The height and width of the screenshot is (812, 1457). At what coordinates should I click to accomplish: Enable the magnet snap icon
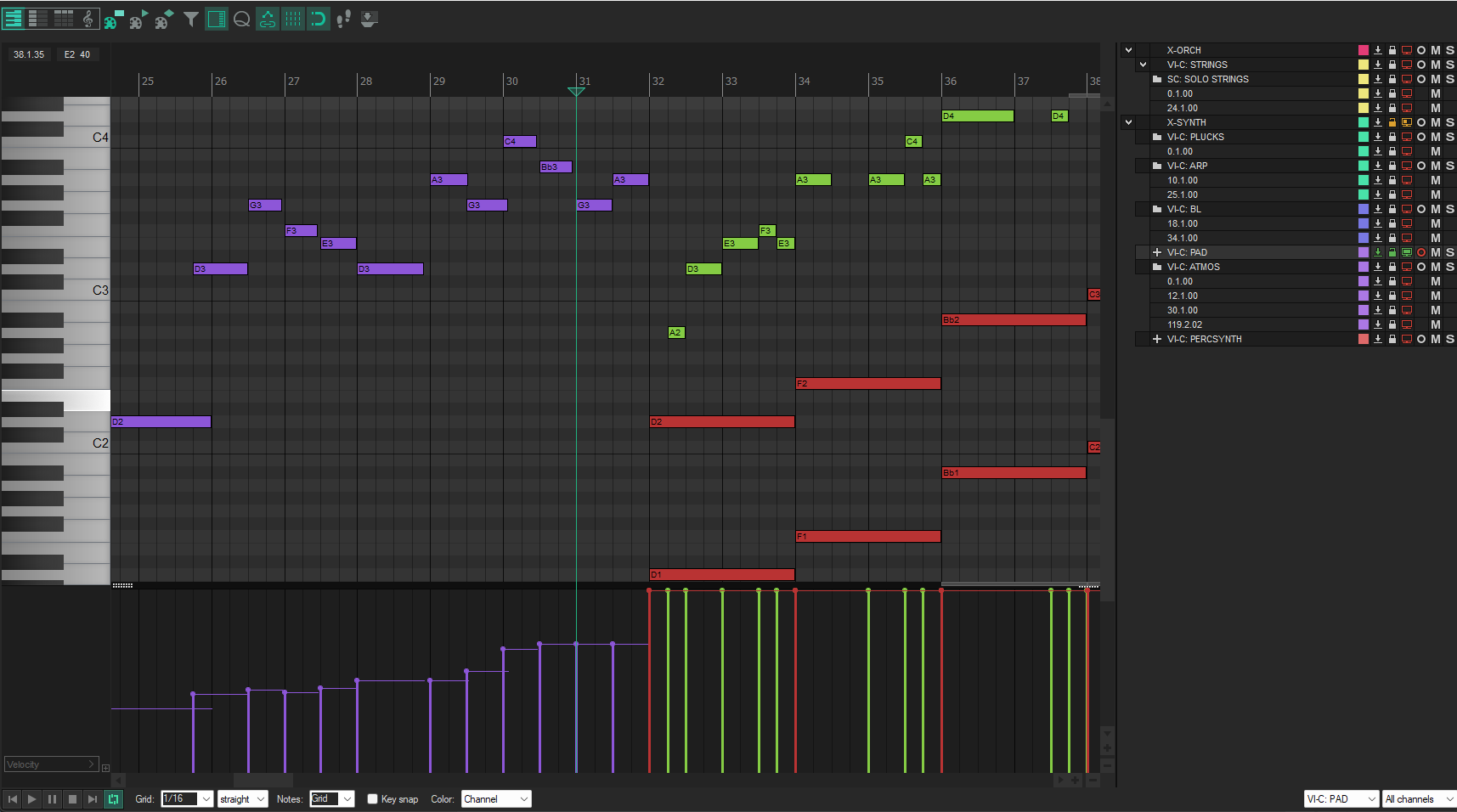coord(318,18)
